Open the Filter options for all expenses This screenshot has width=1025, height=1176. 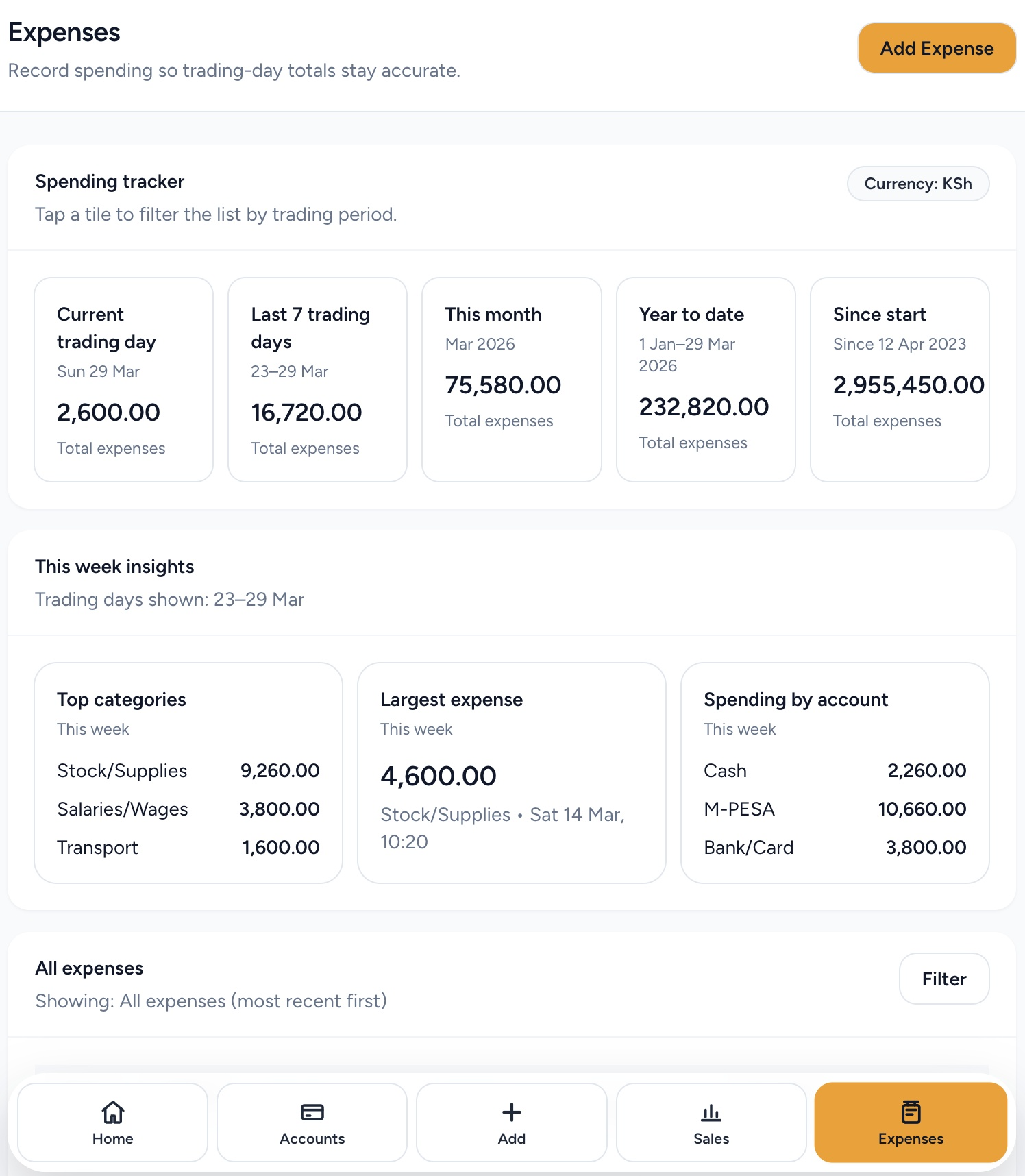943,979
